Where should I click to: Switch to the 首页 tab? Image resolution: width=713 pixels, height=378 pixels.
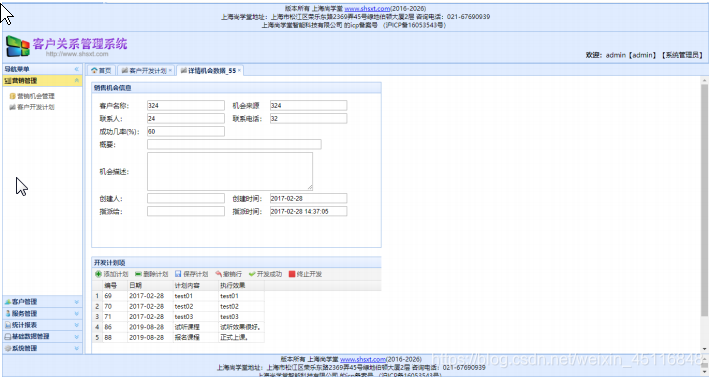coord(101,71)
